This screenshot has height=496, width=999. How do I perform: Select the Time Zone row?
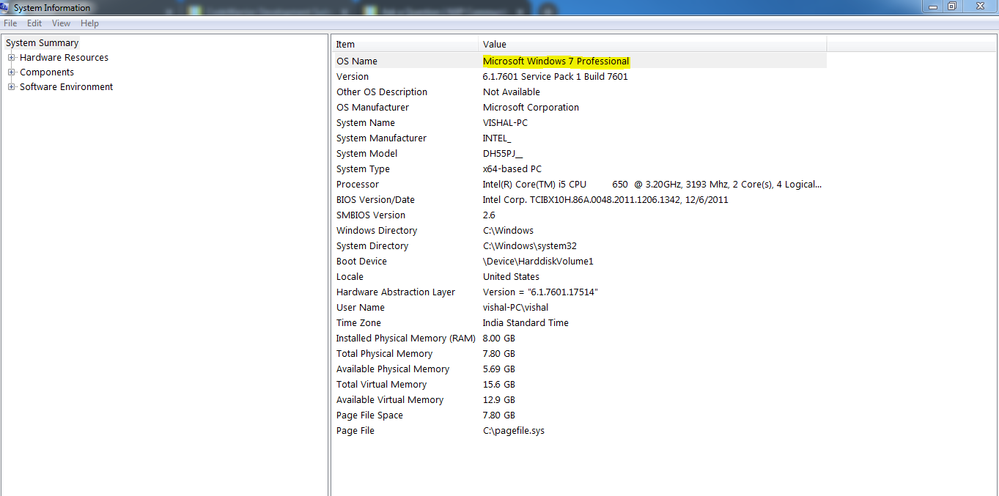coord(580,323)
